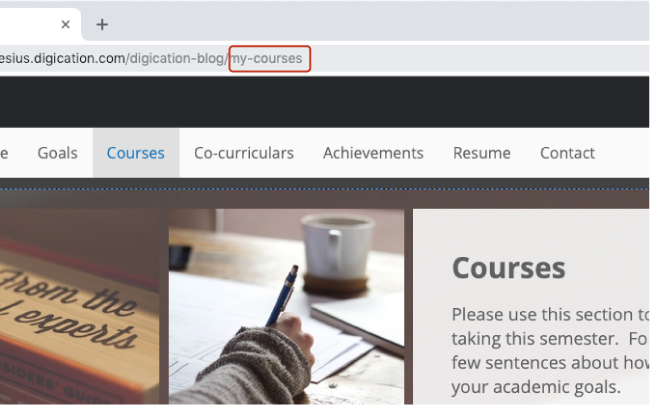Screen dimensions: 650x405
Task: Click the photo of hand writing with pen
Action: [286, 306]
